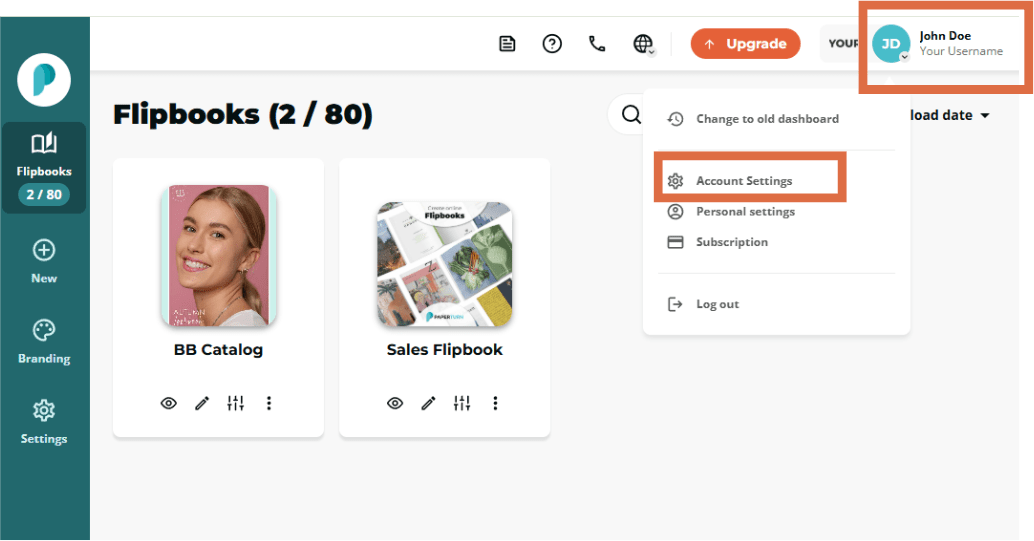Go to New flipbook in sidebar
The width and height of the screenshot is (1034, 541).
click(44, 261)
